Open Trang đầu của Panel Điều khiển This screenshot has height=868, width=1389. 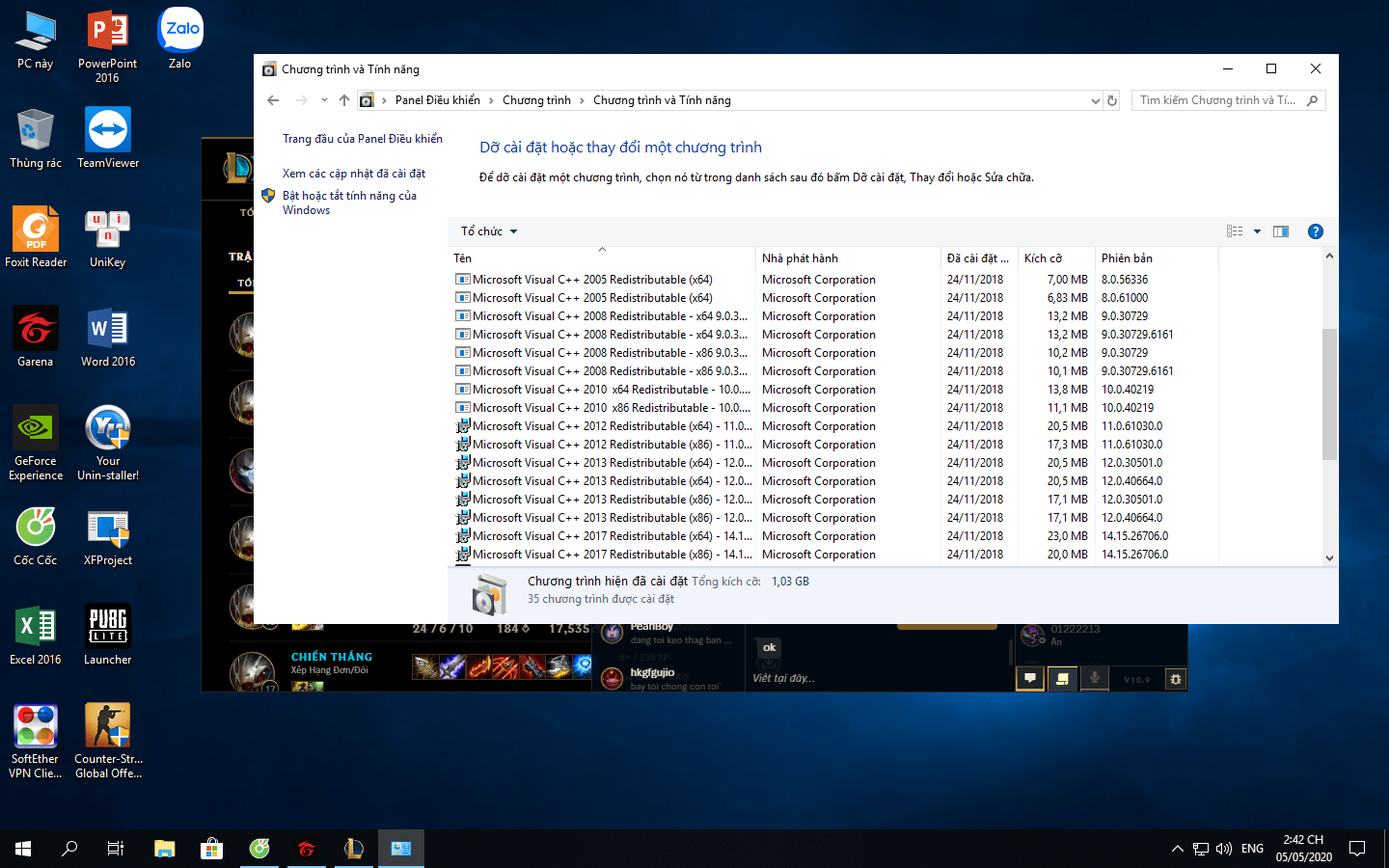coord(363,139)
